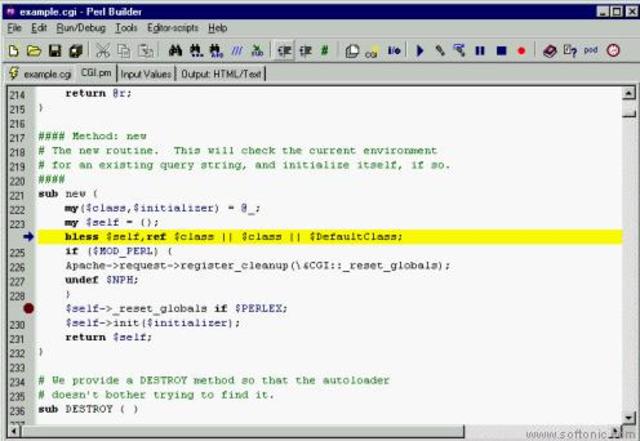640x441 pixels.
Task: Toggle breakpoint with the red dot icon
Action: click(521, 51)
